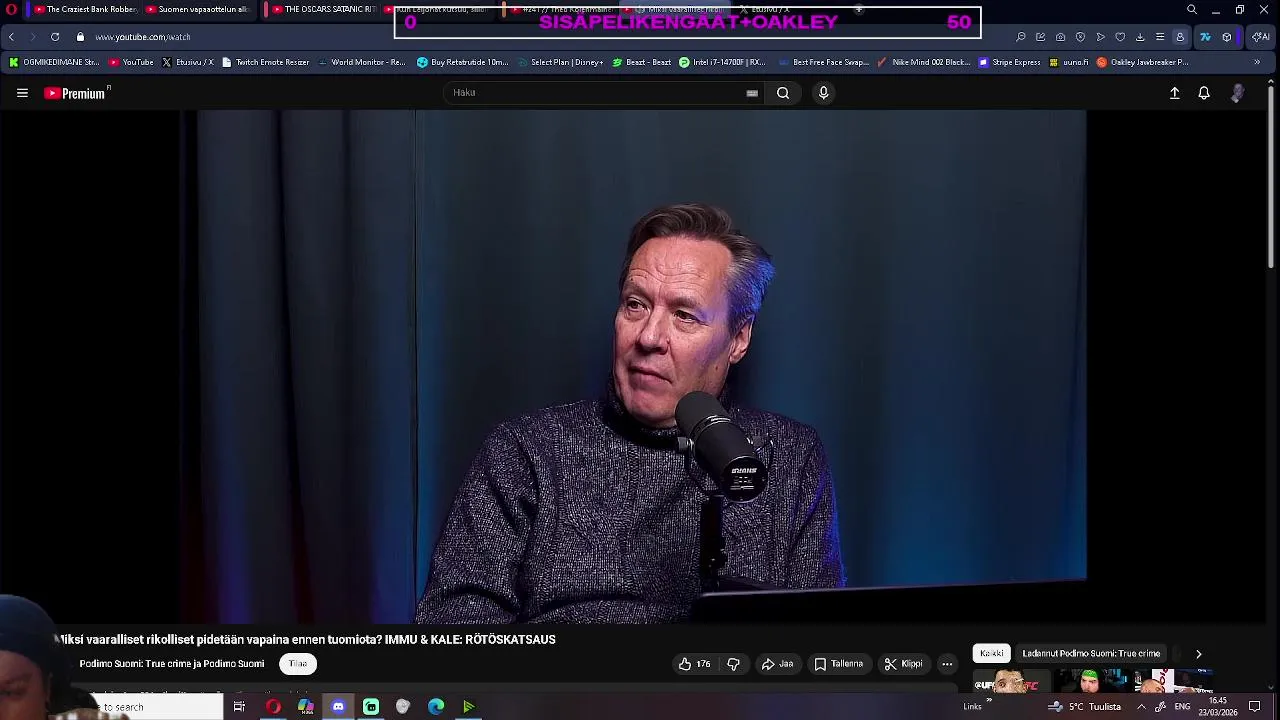Open Opera GX from the taskbar
Screen dimensions: 1280x720
click(x=273, y=707)
